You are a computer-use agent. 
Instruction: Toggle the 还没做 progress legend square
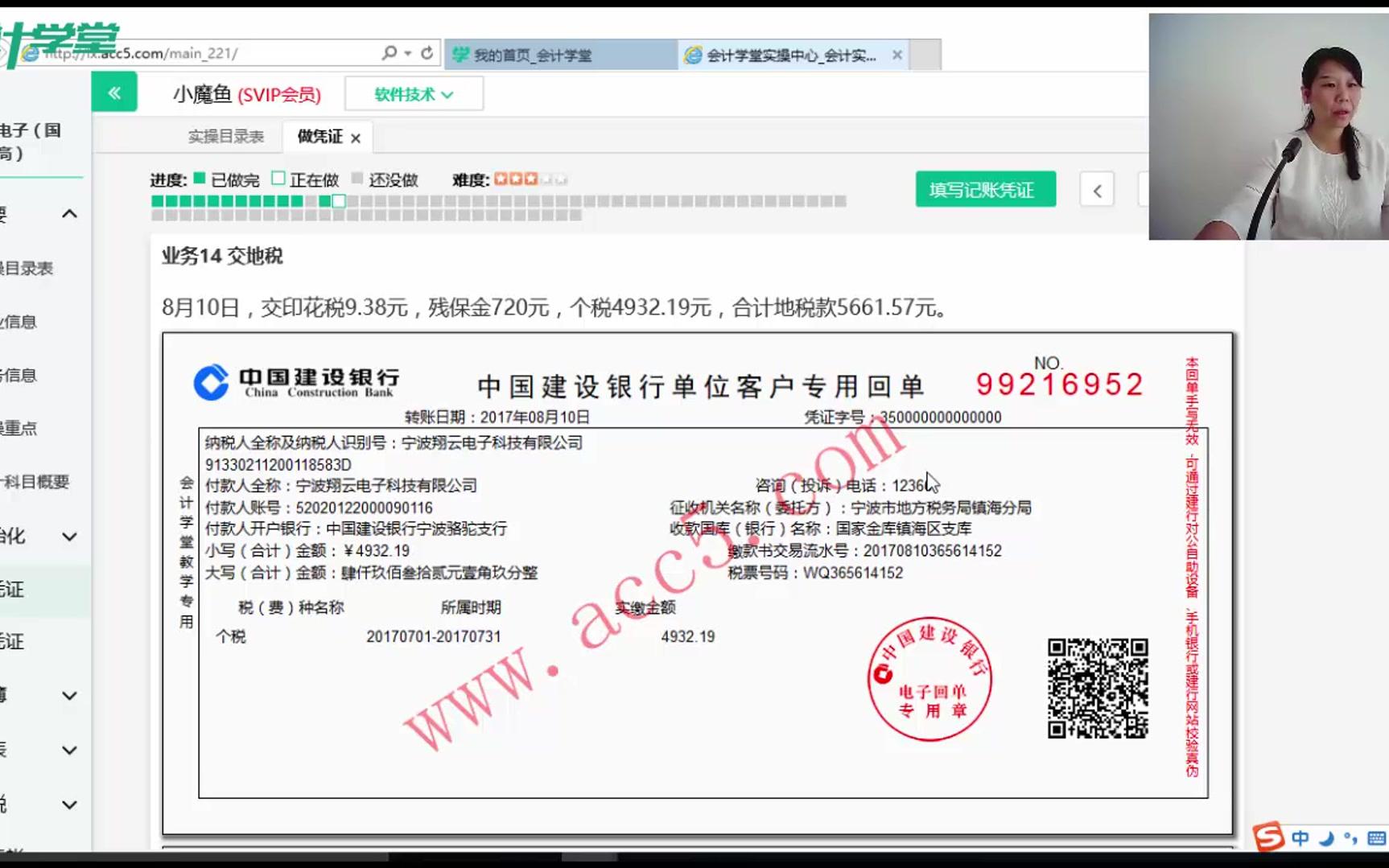coord(357,179)
